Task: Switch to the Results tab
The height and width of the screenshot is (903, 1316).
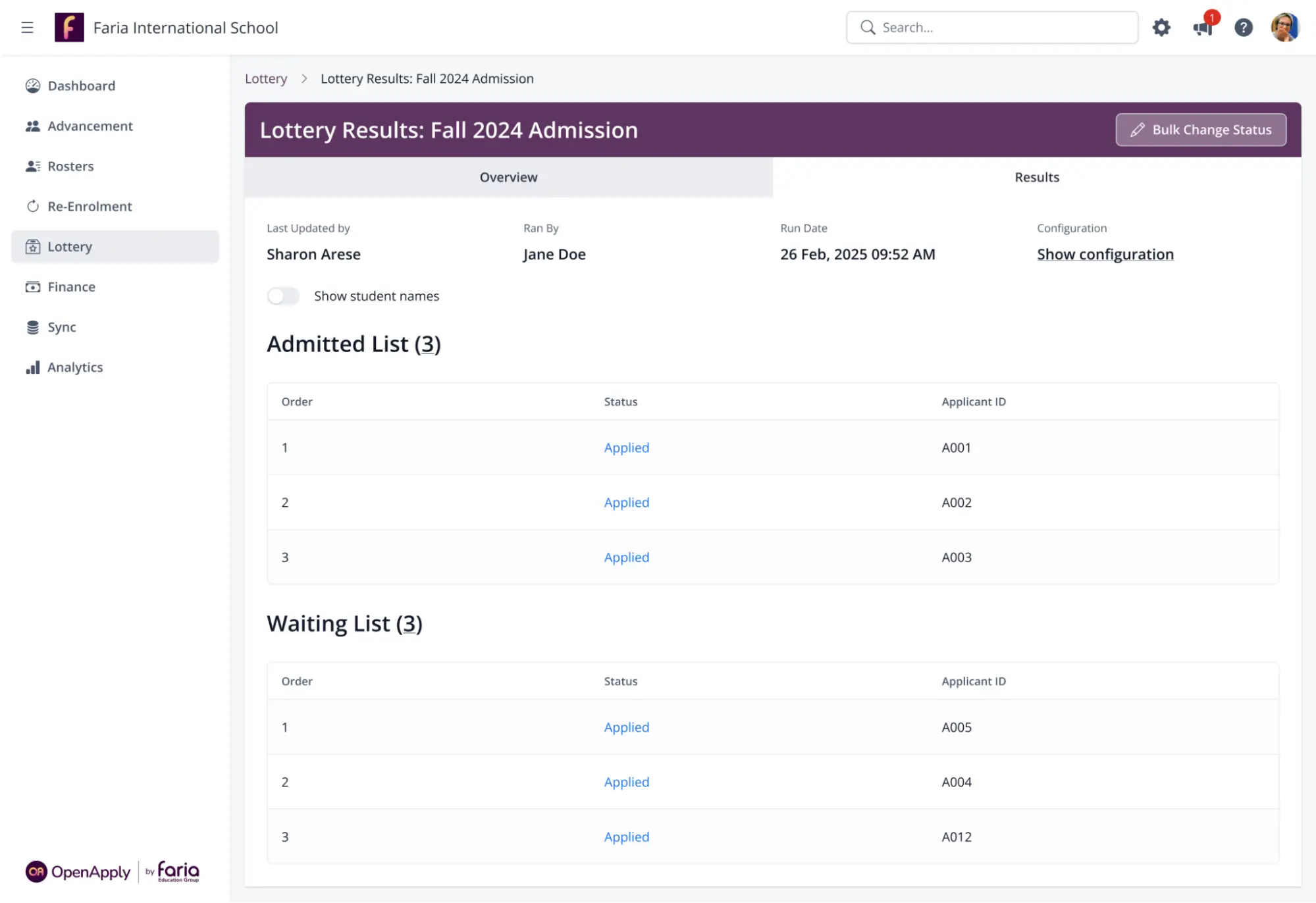Action: point(1037,177)
